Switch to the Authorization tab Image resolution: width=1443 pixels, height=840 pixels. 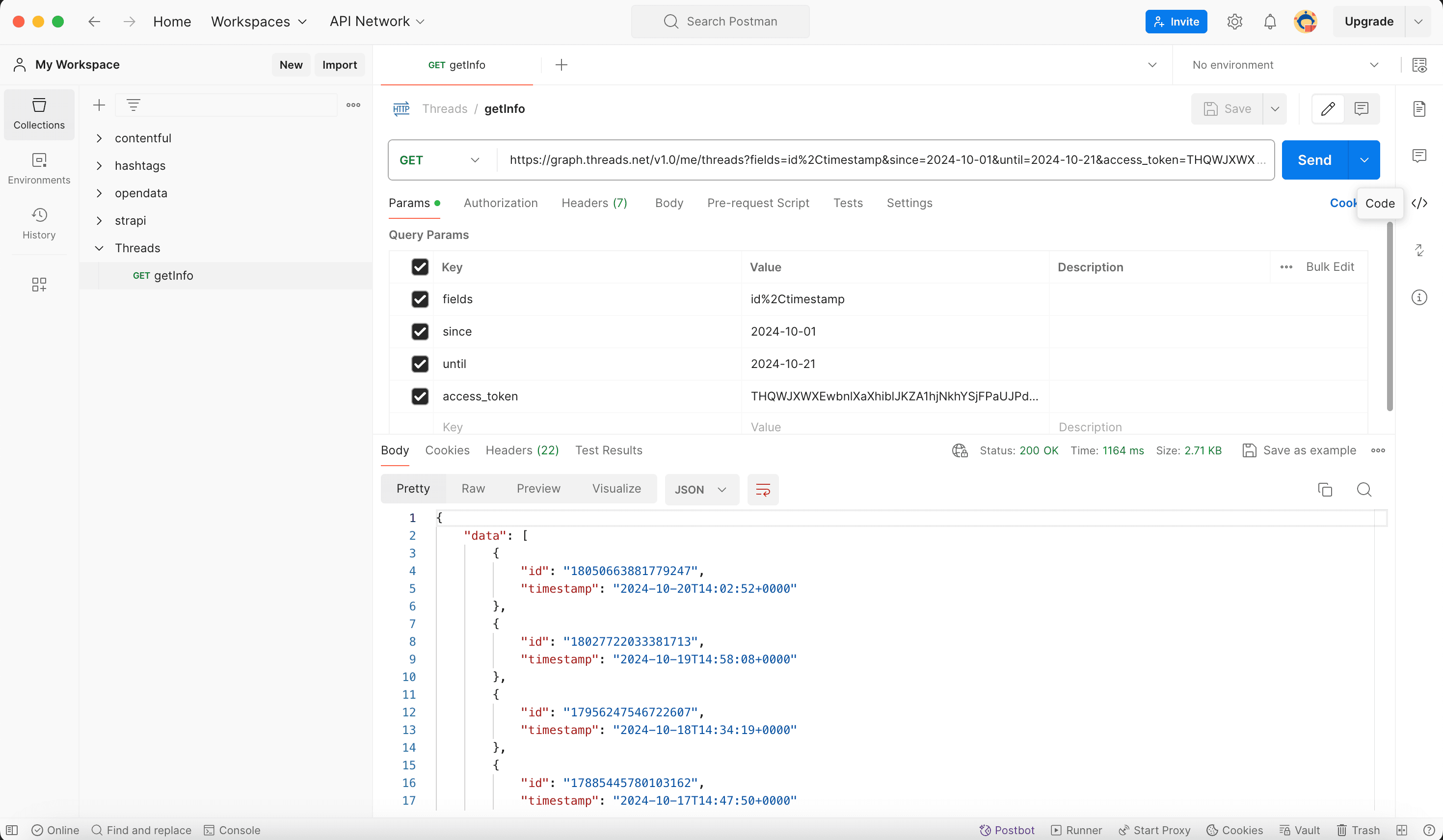pos(500,203)
